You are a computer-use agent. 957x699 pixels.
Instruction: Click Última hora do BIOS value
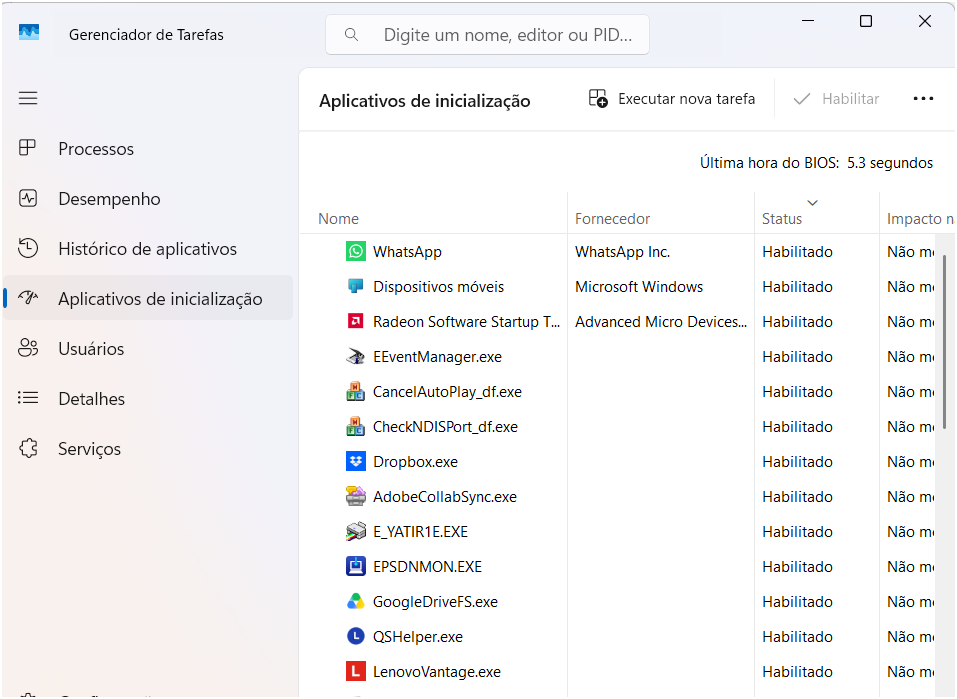(x=890, y=162)
